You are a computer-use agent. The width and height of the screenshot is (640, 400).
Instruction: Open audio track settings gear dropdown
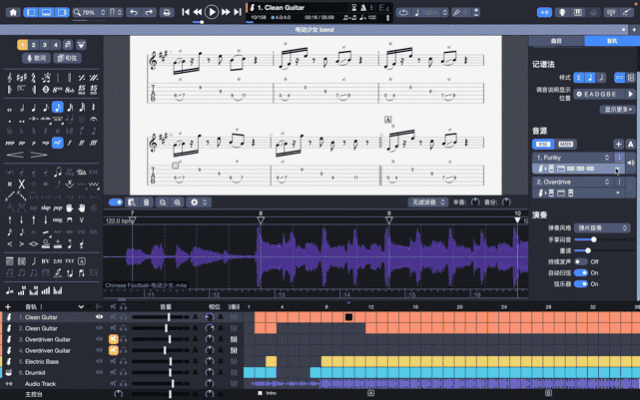[x=195, y=202]
